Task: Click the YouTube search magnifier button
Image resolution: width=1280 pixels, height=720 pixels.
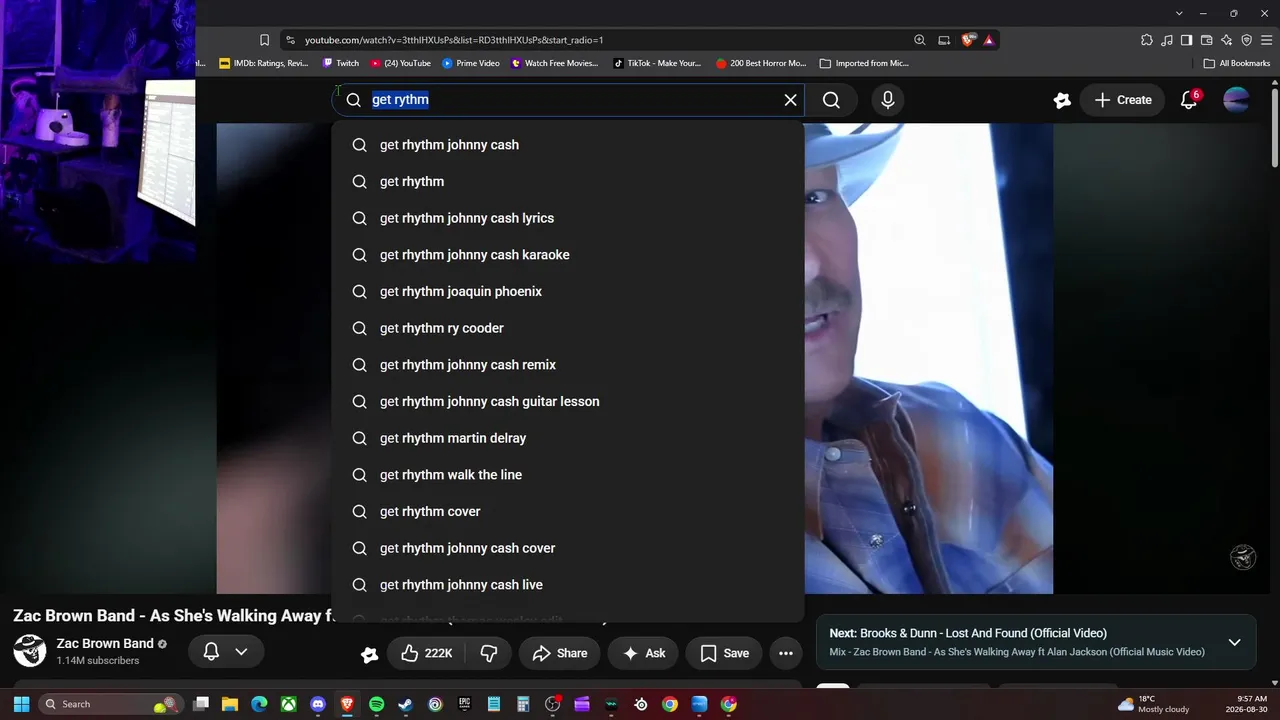Action: [831, 100]
